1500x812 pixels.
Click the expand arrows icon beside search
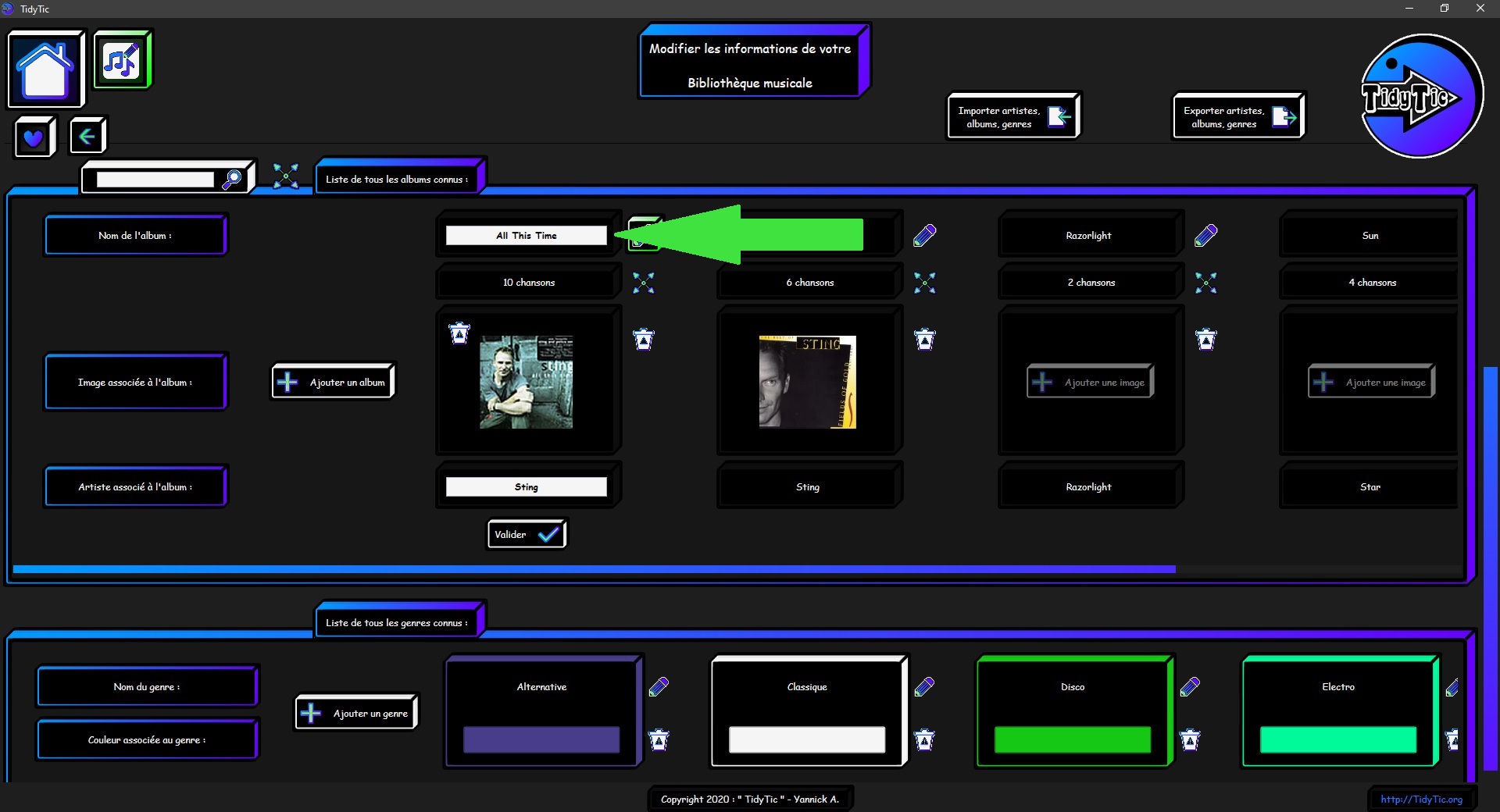coord(286,176)
